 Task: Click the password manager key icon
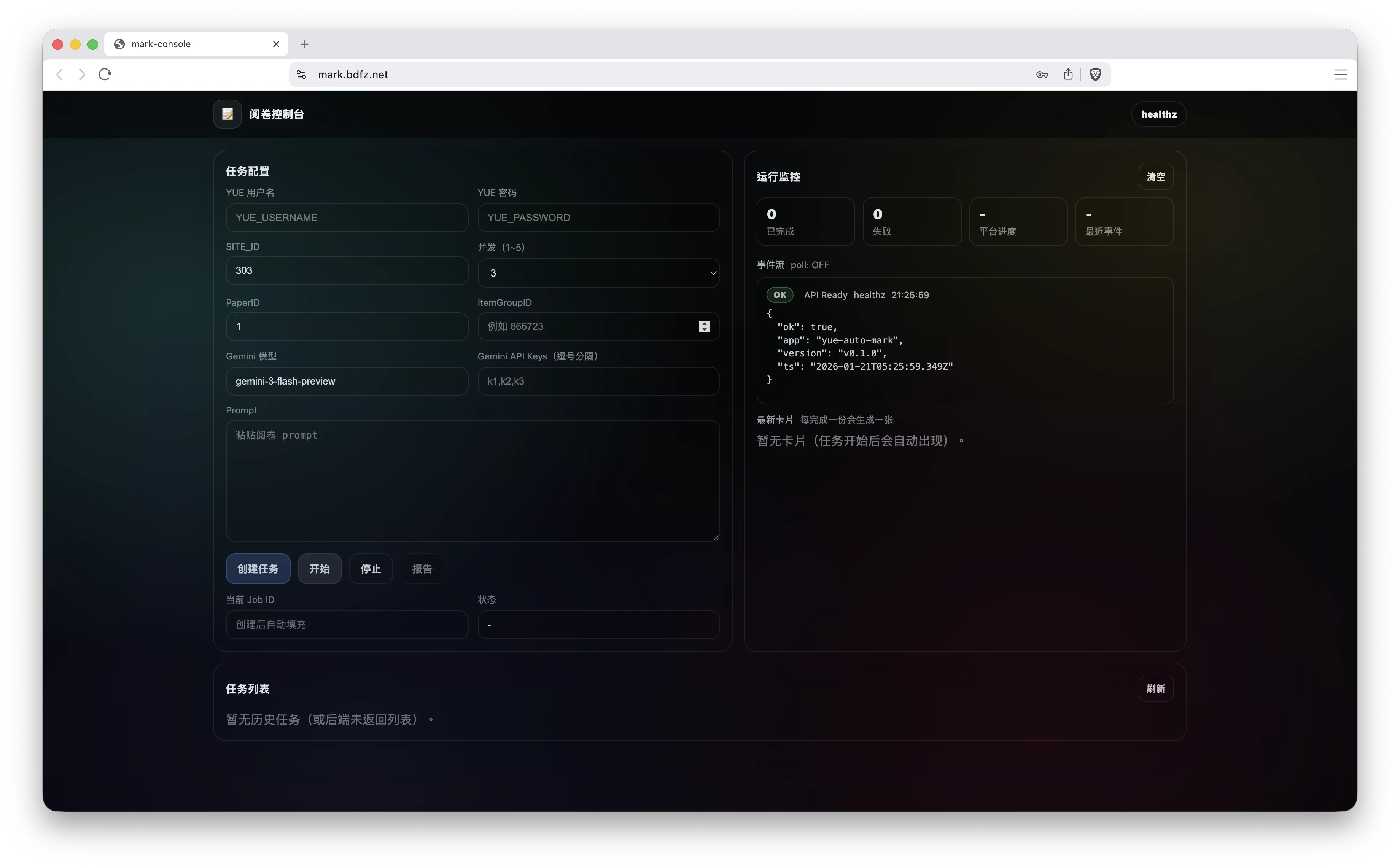(x=1042, y=75)
